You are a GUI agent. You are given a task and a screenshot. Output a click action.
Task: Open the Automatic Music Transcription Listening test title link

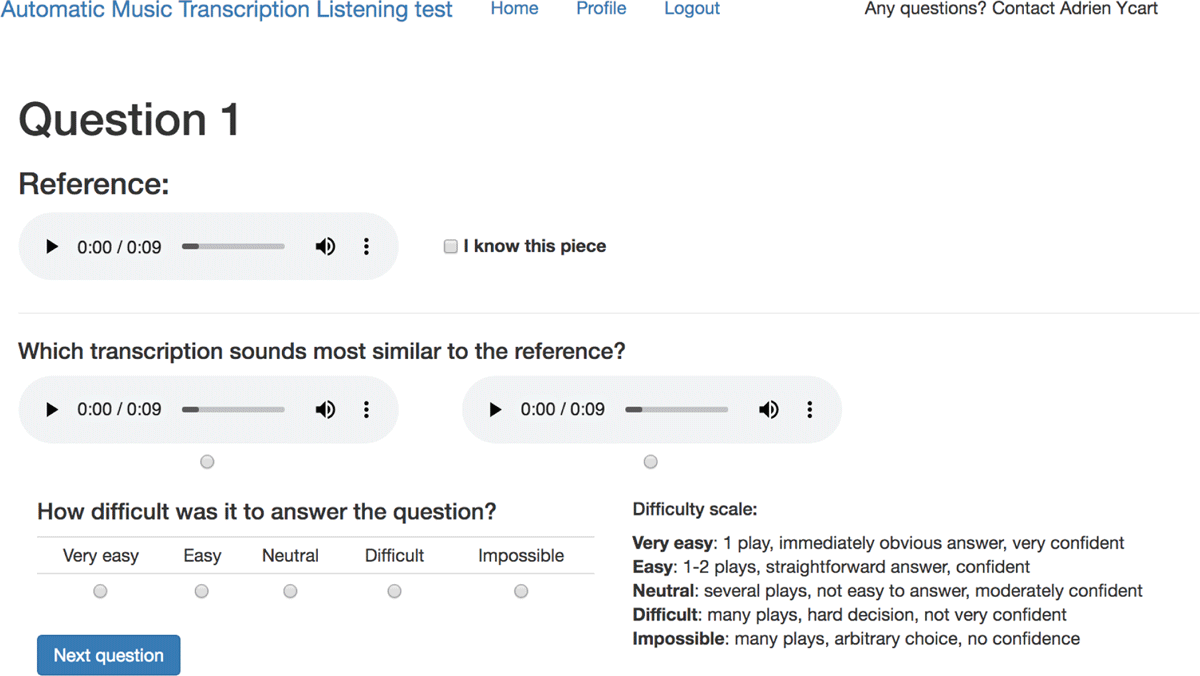226,10
